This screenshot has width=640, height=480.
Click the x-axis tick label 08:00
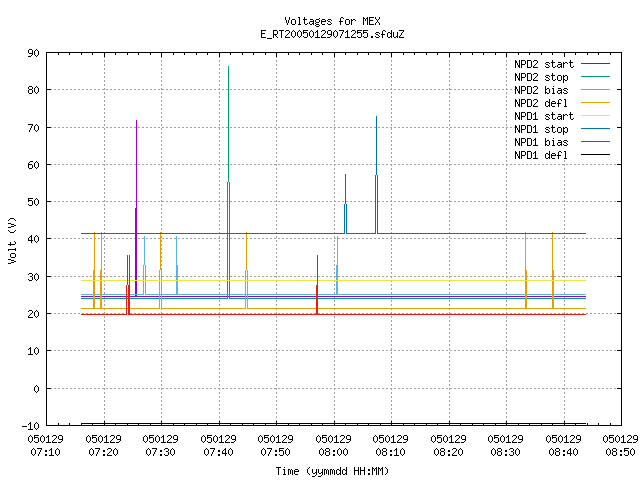click(x=333, y=452)
